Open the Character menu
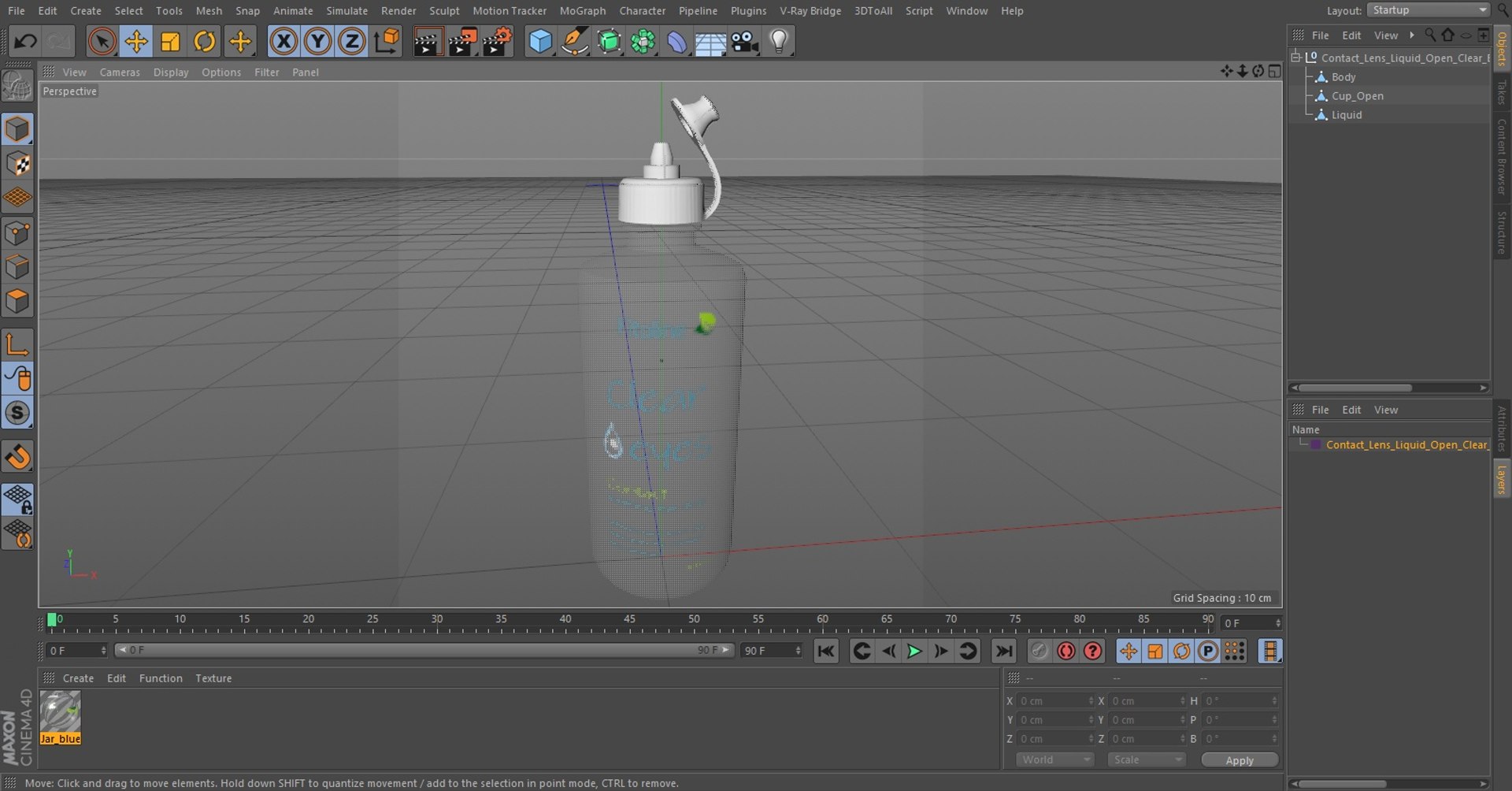 coord(643,11)
